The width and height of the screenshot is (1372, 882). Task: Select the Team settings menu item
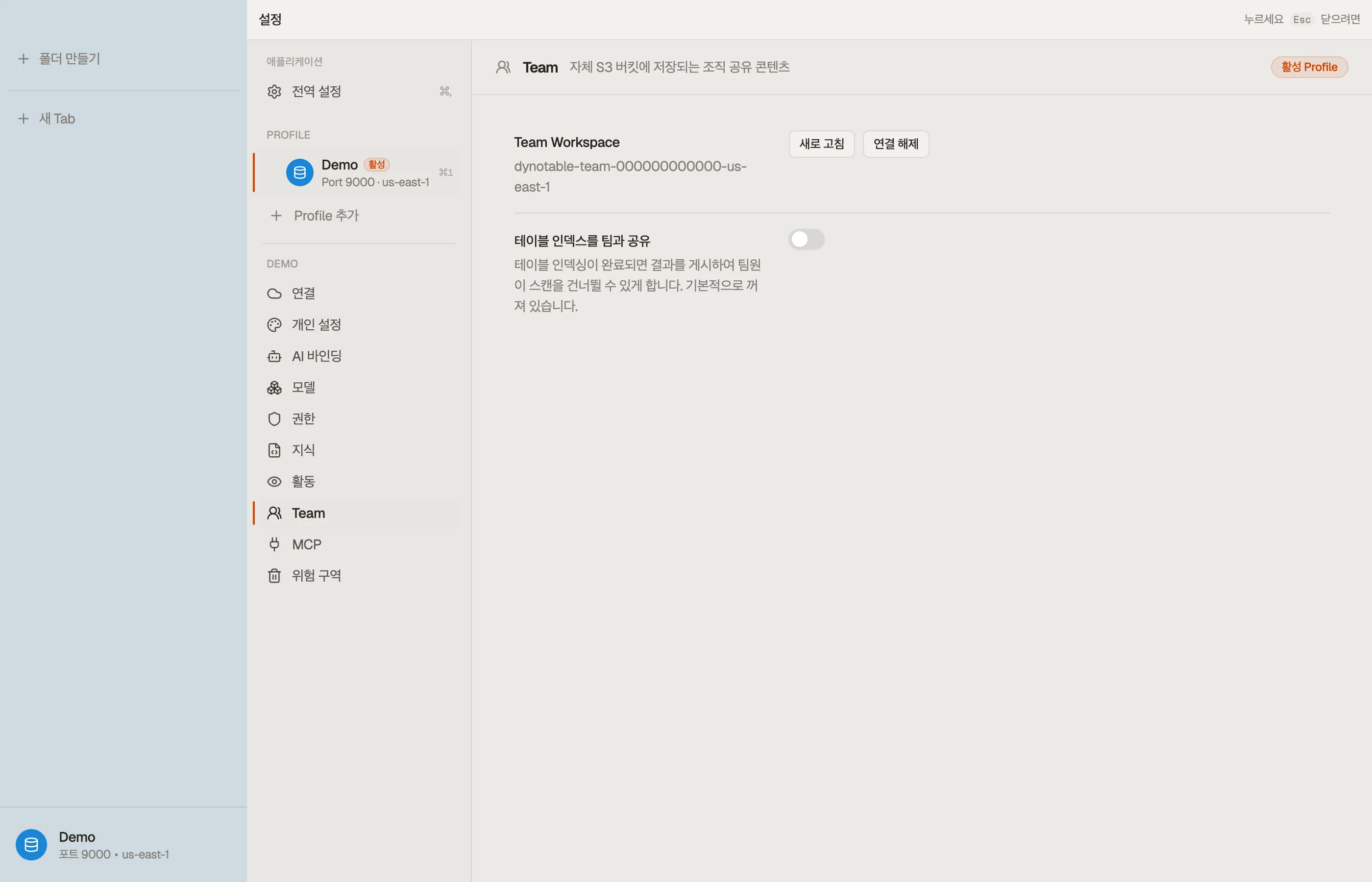(x=356, y=513)
